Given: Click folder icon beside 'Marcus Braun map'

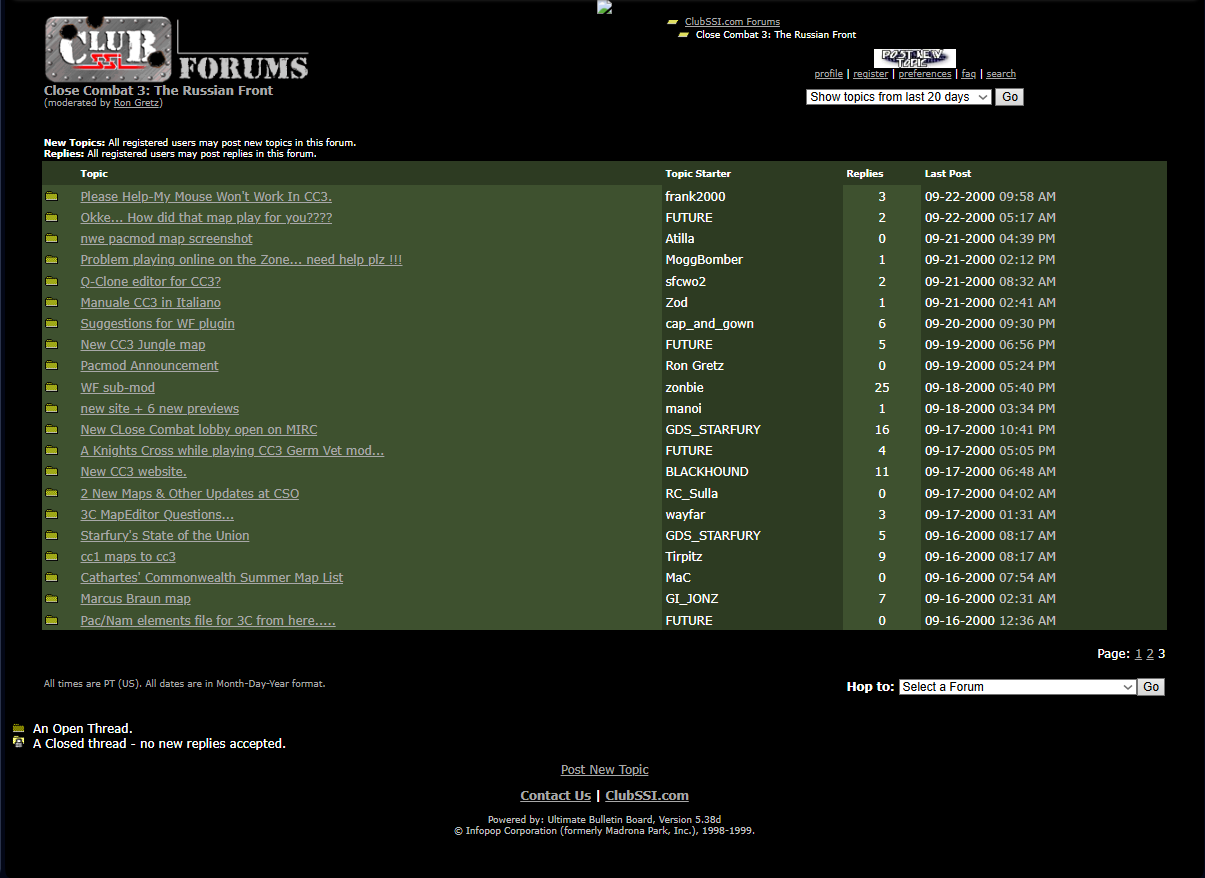Looking at the screenshot, I should [x=51, y=599].
